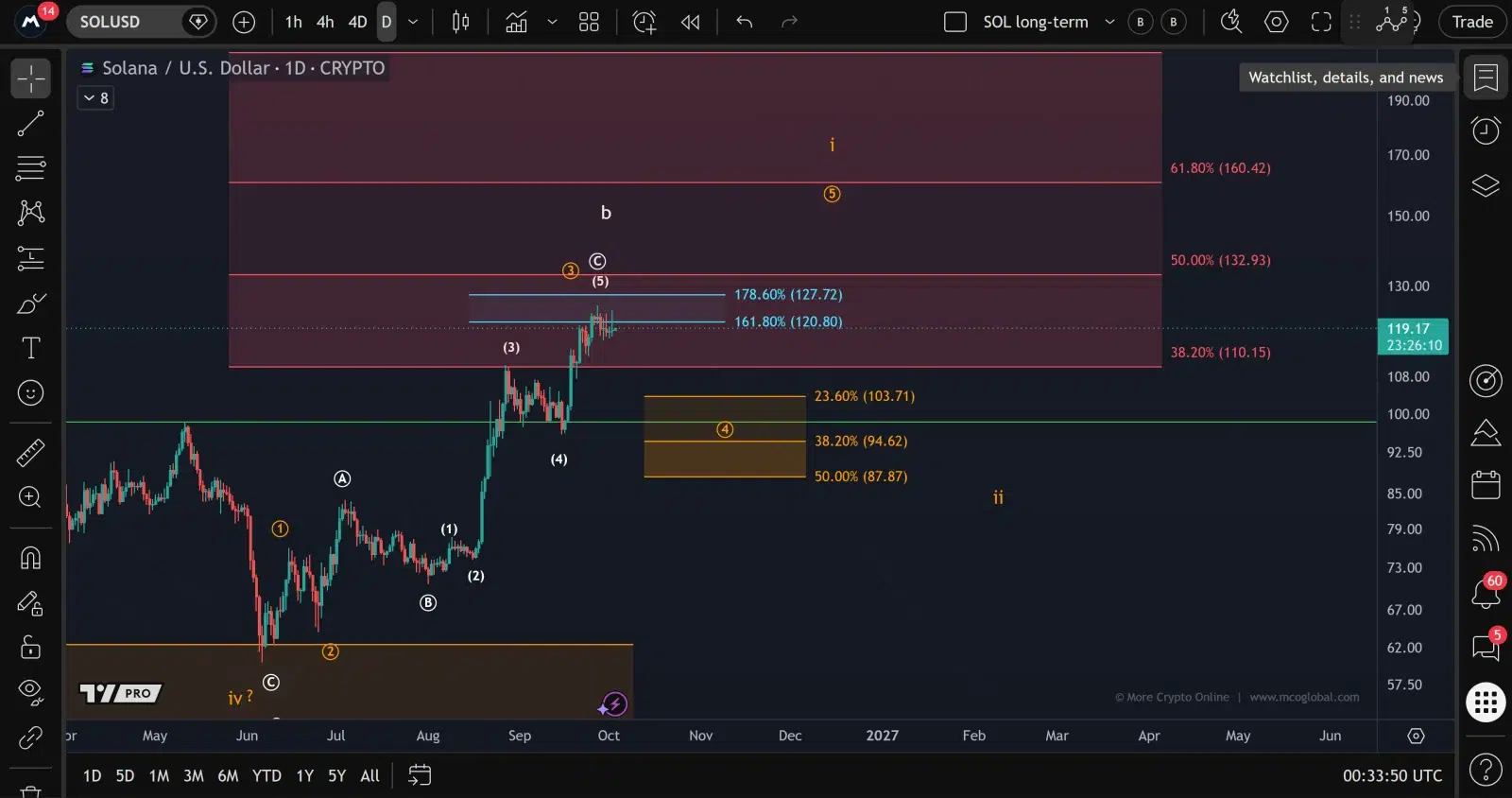This screenshot has height=798, width=1512.
Task: Open the alerts clock panel
Action: (1486, 130)
